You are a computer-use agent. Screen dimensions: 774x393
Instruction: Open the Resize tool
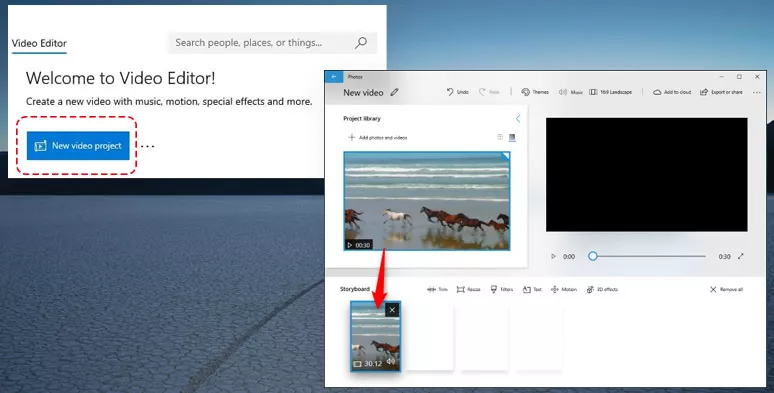point(468,289)
